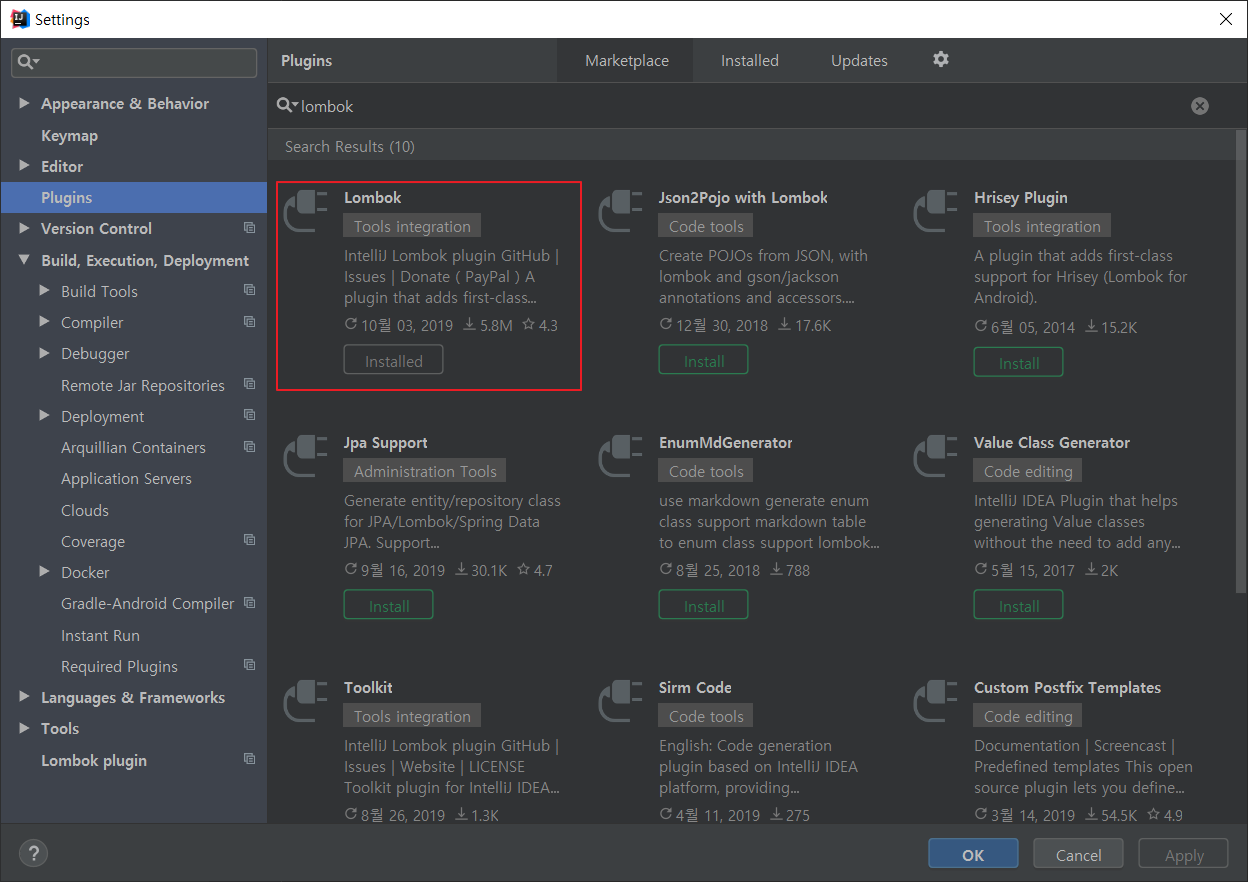Click the project-level icon beside Required Plugins
1248x882 pixels.
[x=249, y=666]
